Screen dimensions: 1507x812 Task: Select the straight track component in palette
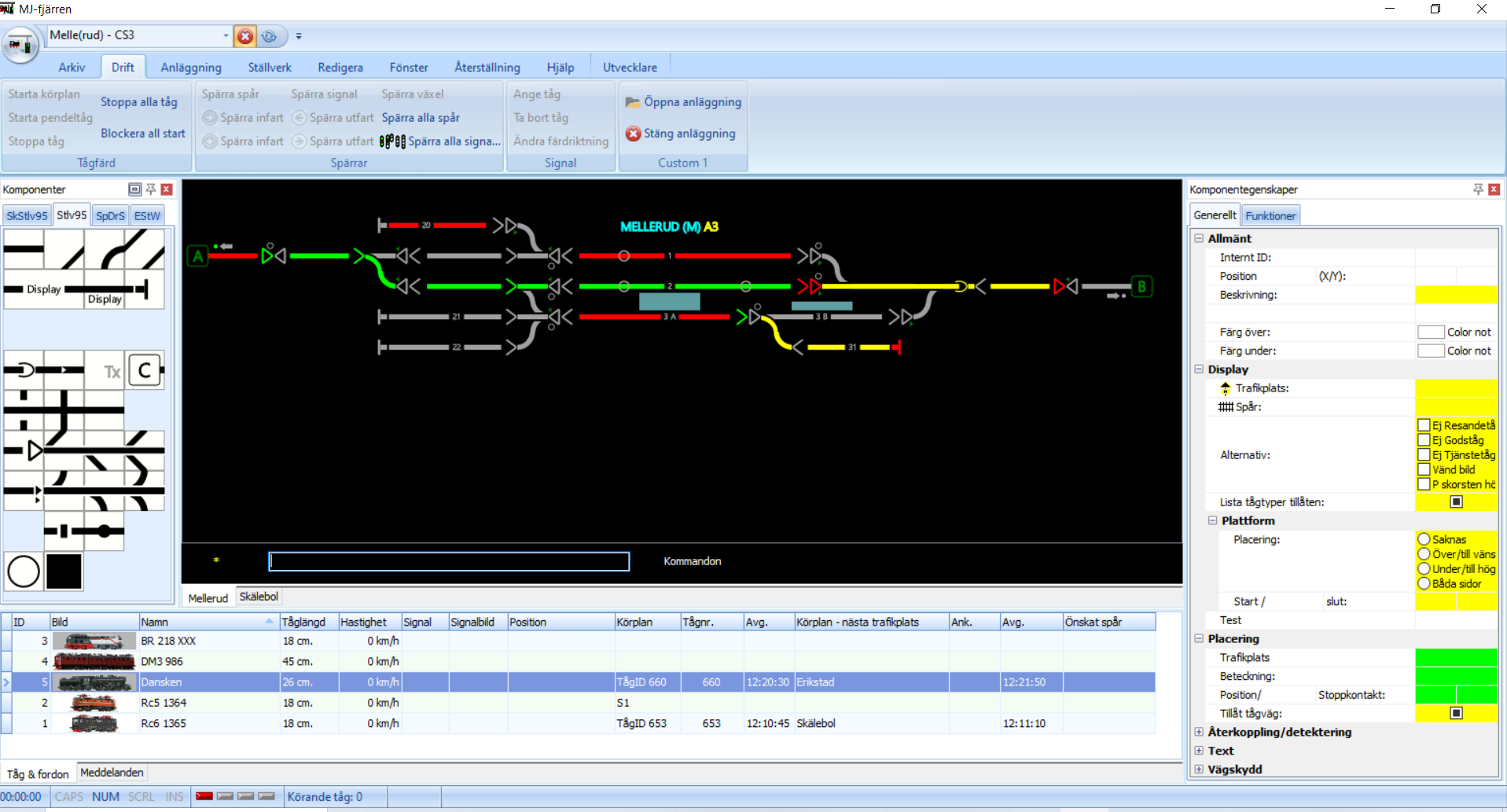[24, 249]
